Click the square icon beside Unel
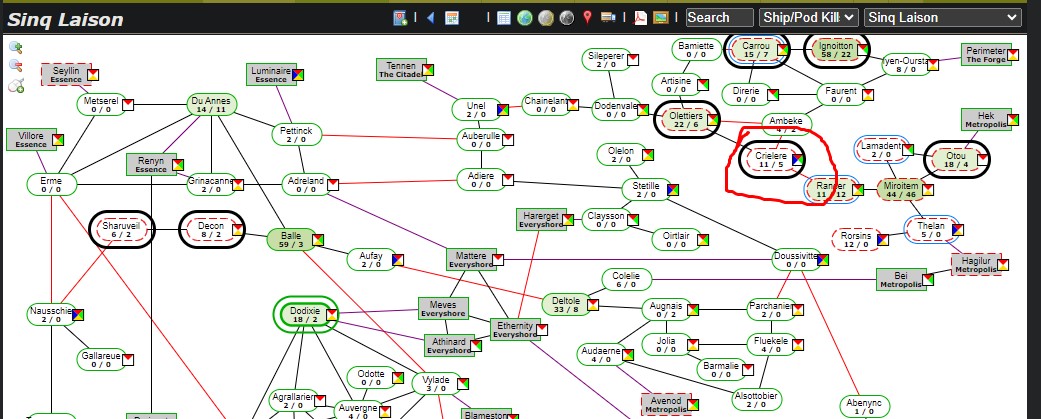Image resolution: width=1041 pixels, height=419 pixels. (503, 110)
